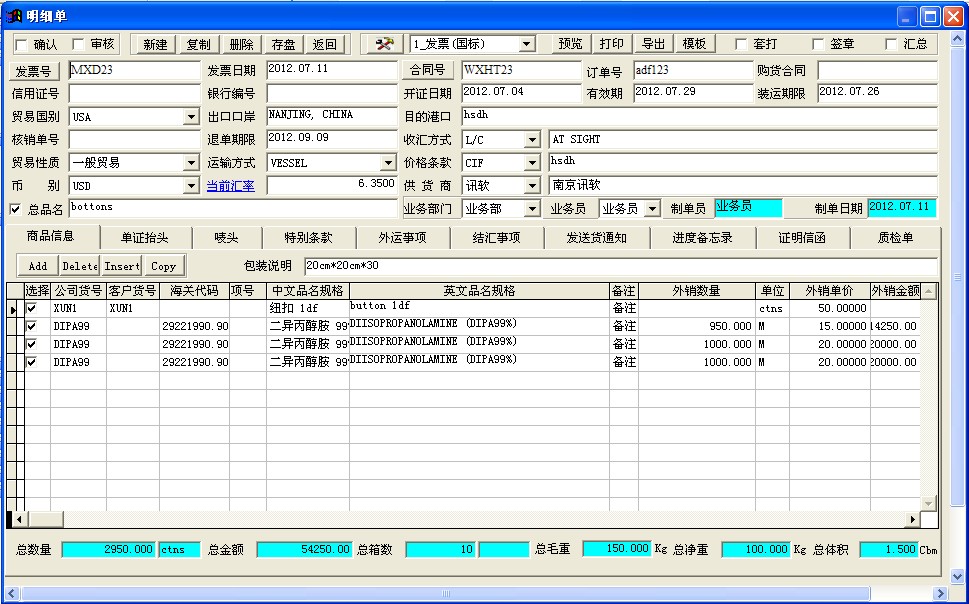Viewport: 969px width, 604px height.
Task: Uncheck the 总品名 checkbox
Action: (15, 209)
